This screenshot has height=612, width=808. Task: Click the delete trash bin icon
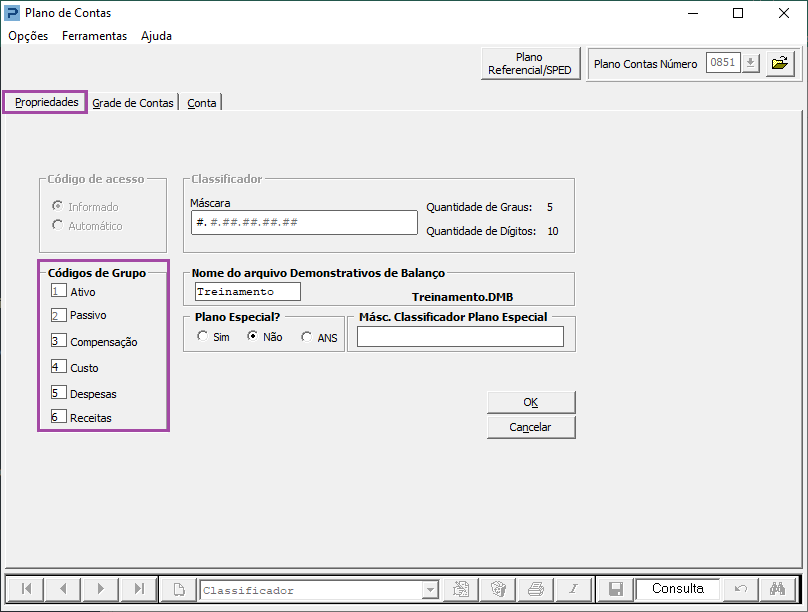tap(498, 588)
